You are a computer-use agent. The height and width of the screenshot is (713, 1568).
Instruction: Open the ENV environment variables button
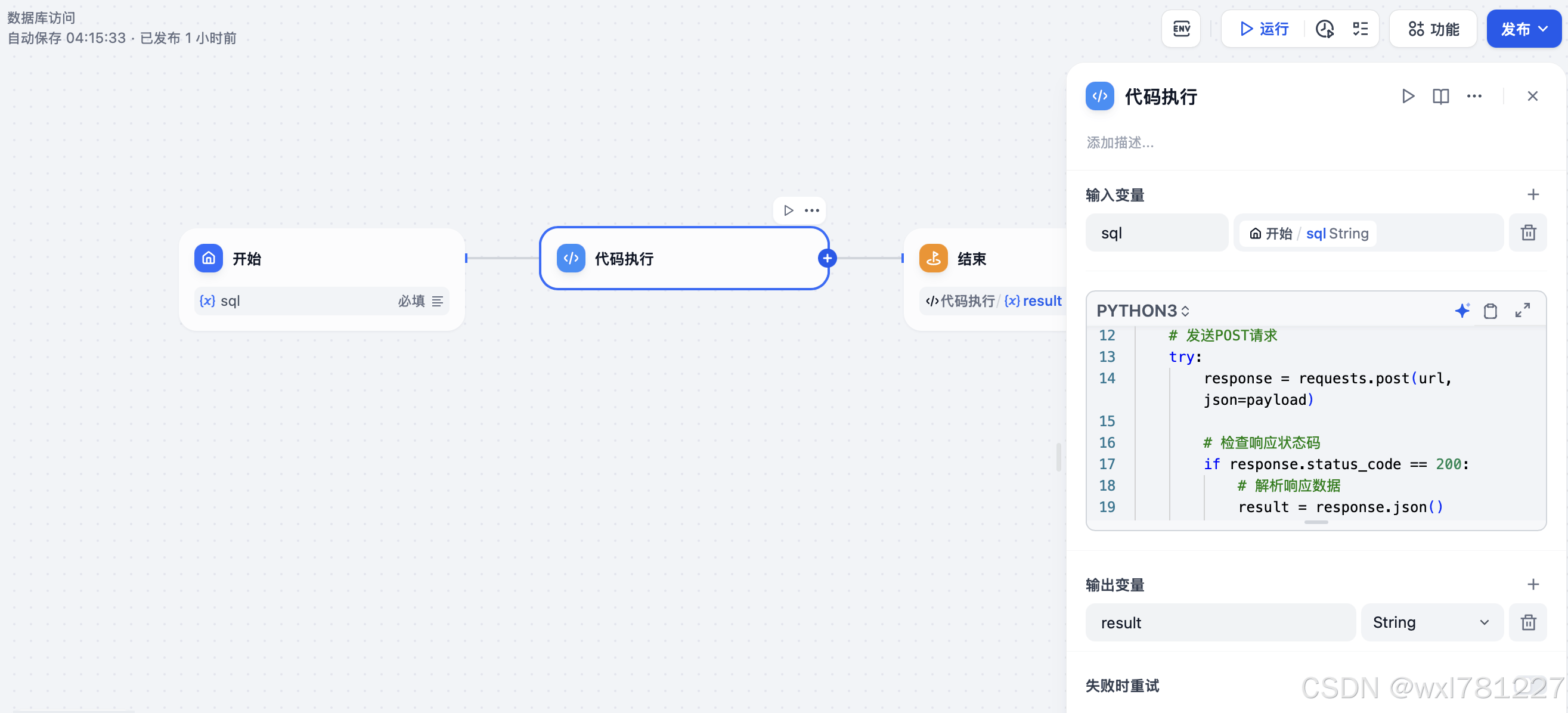[1181, 29]
